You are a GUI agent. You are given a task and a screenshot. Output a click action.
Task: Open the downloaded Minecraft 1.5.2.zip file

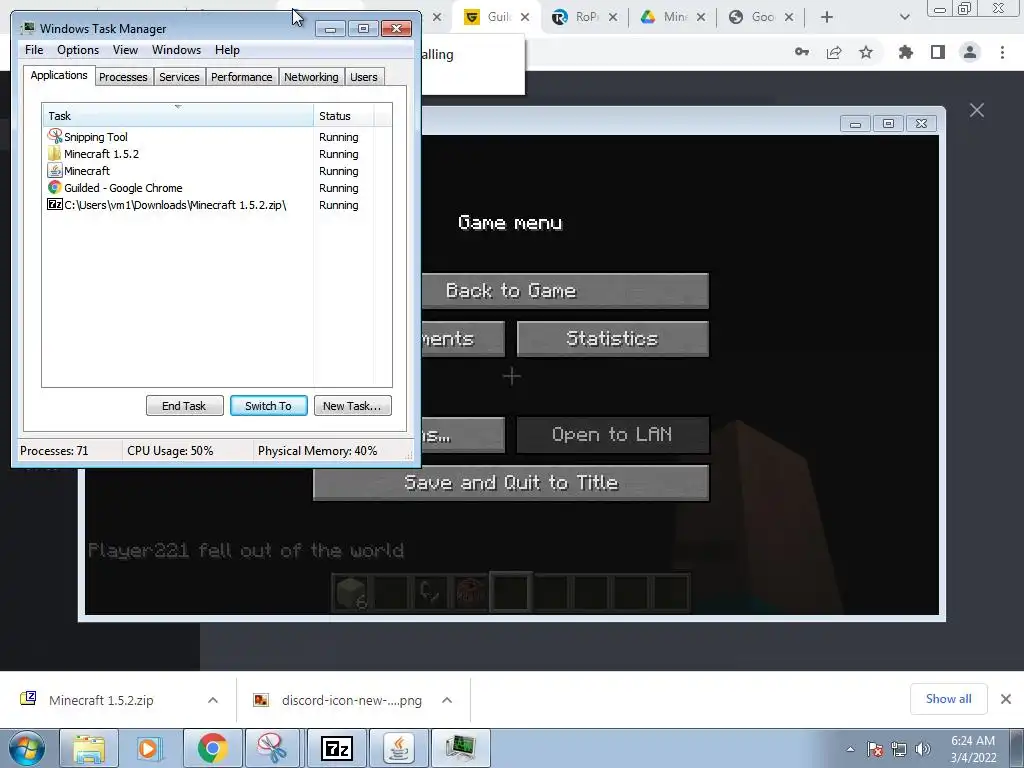tap(101, 700)
